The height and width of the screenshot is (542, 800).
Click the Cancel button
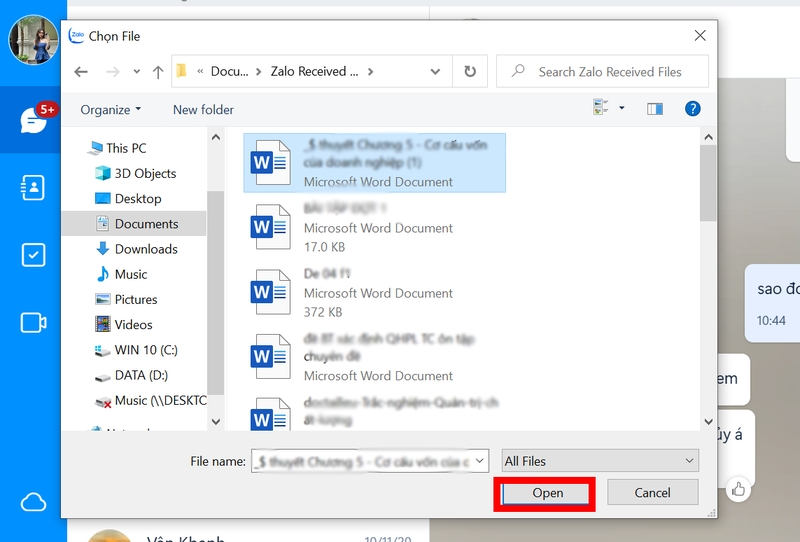(x=653, y=492)
